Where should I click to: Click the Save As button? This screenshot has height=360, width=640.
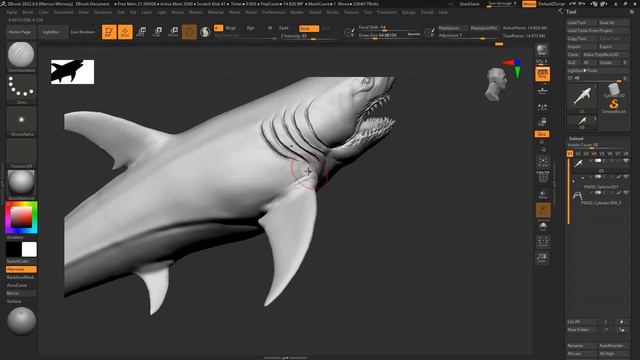613,23
